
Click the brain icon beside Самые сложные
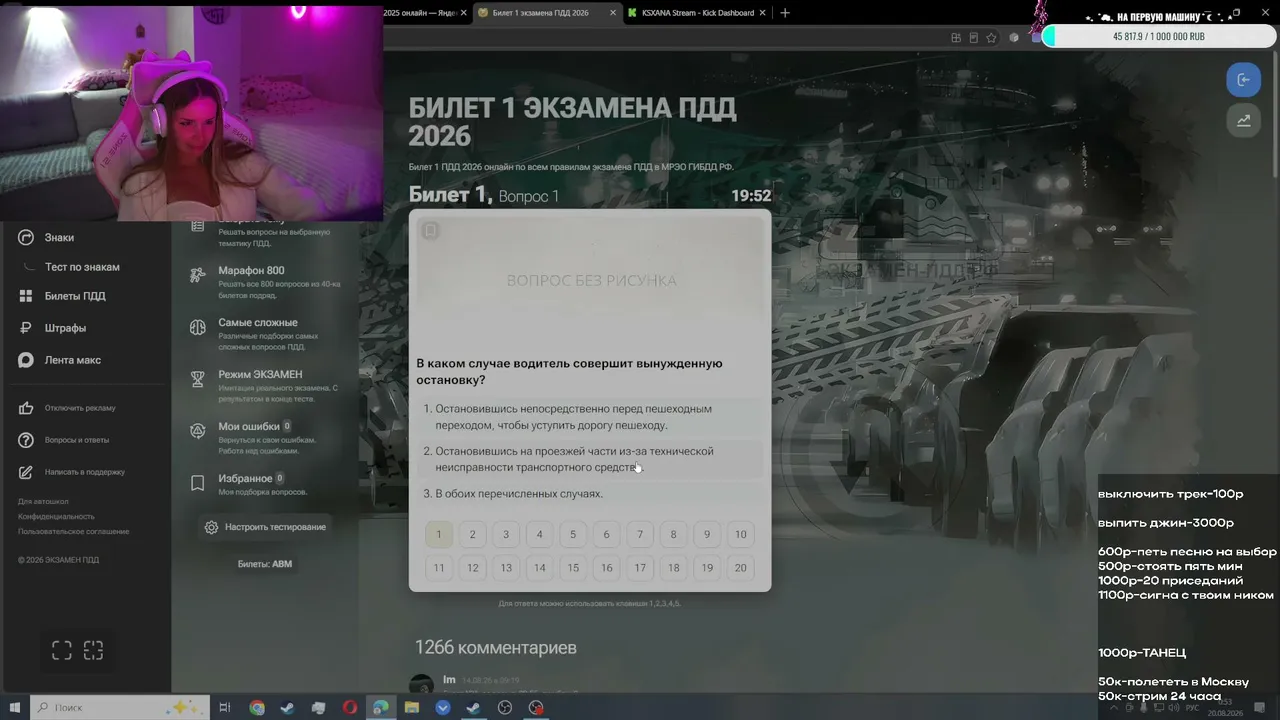pos(198,327)
